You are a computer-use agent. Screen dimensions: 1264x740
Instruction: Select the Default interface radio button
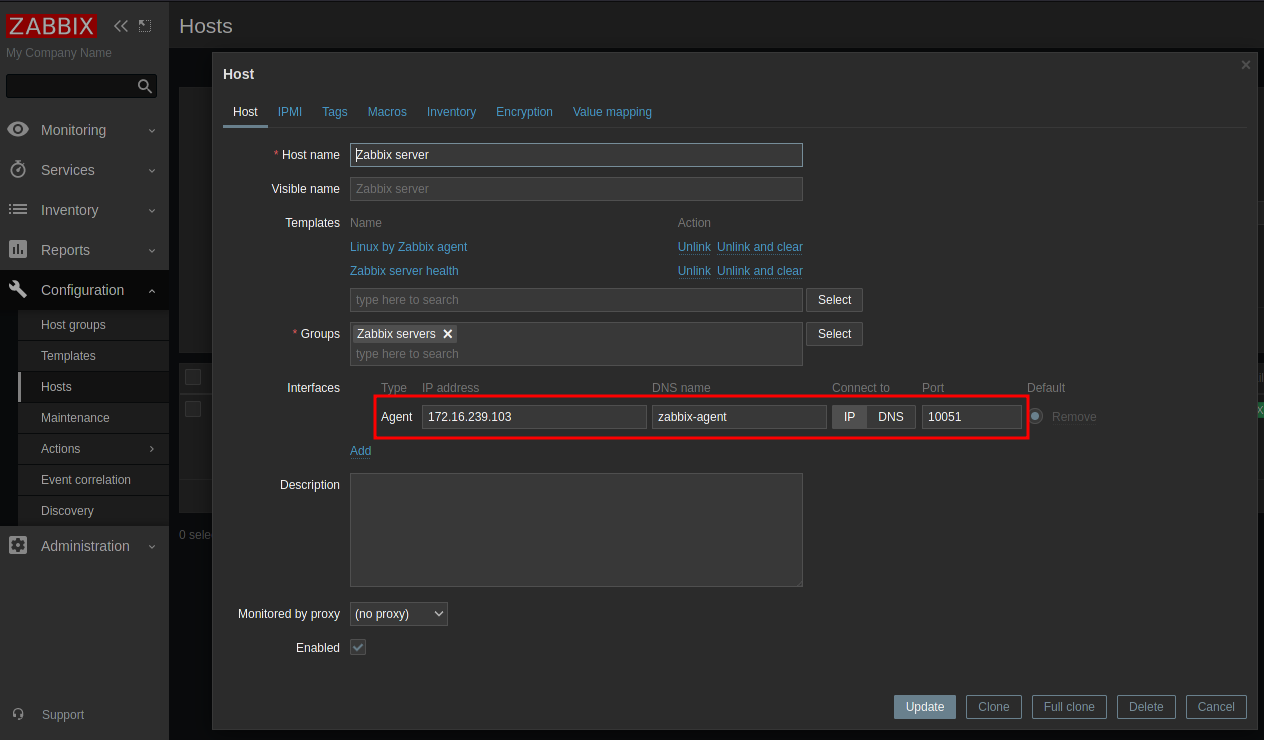(1035, 416)
